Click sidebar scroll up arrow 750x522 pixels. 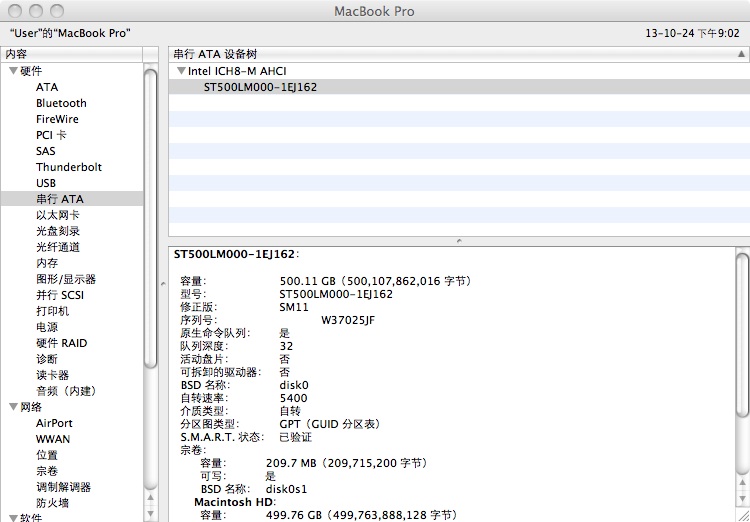coord(150,498)
